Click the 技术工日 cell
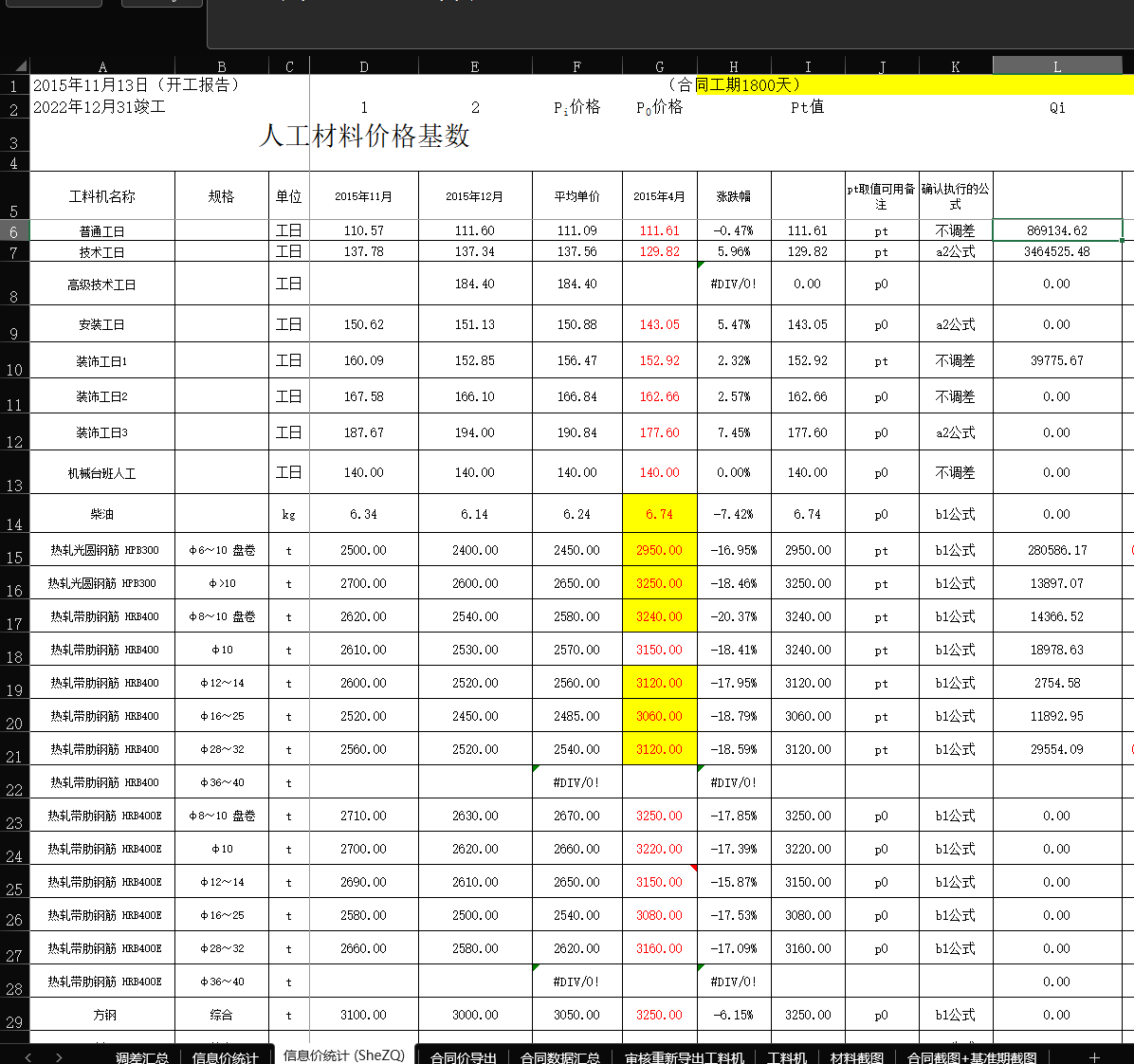Image resolution: width=1134 pixels, height=1064 pixels. tap(102, 251)
